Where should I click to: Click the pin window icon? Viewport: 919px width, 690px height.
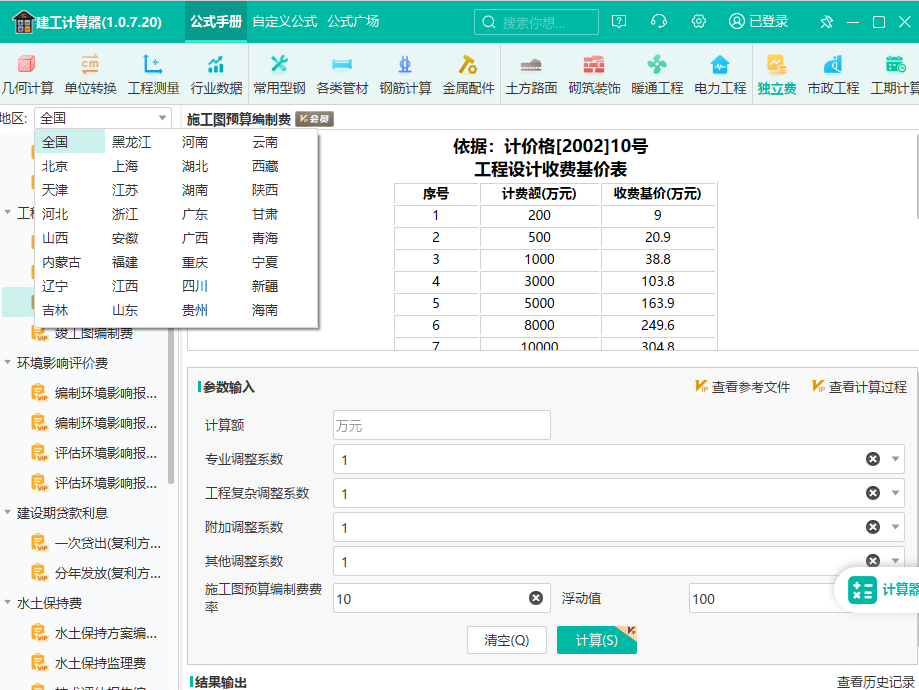826,22
